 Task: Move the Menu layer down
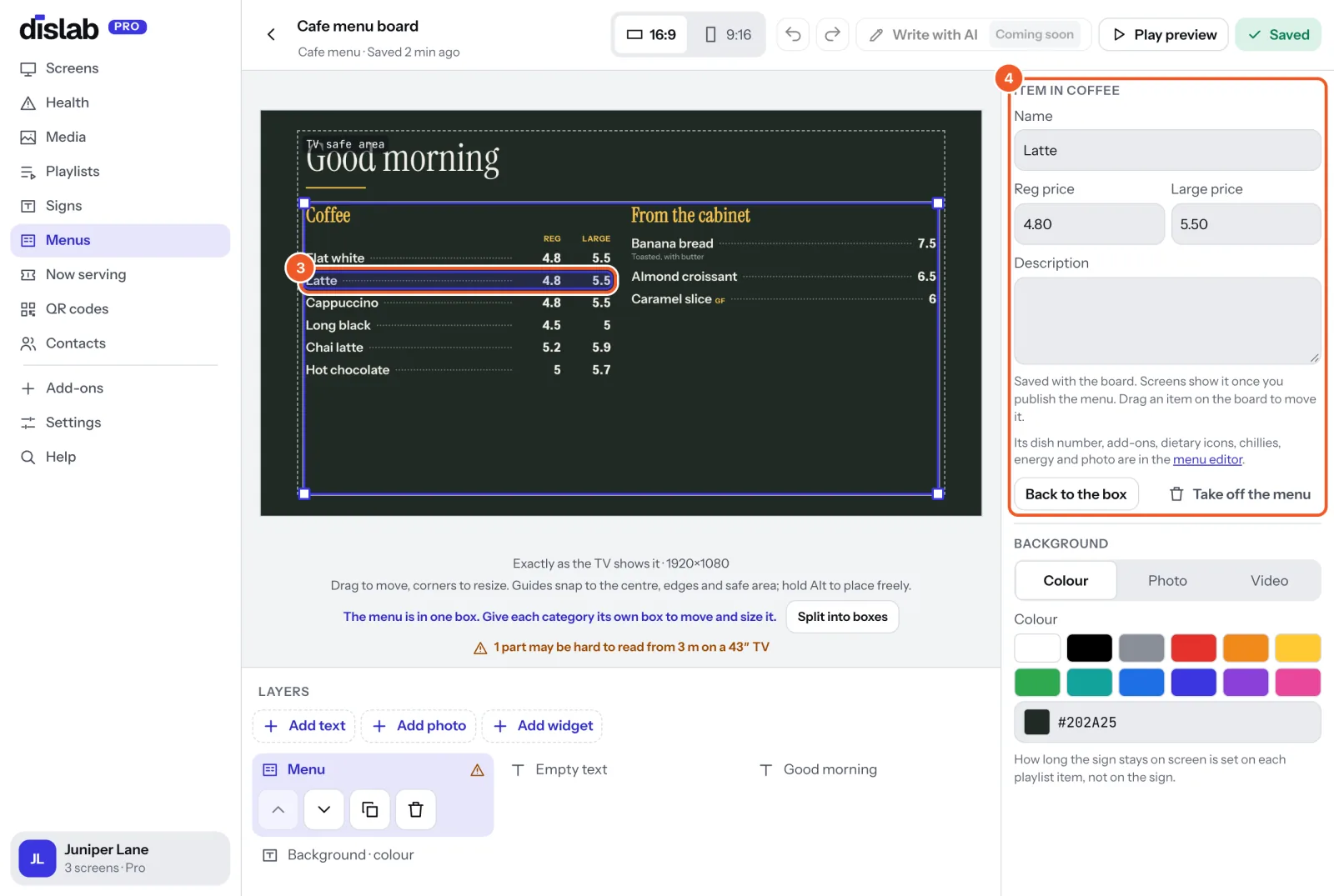pyautogui.click(x=324, y=809)
